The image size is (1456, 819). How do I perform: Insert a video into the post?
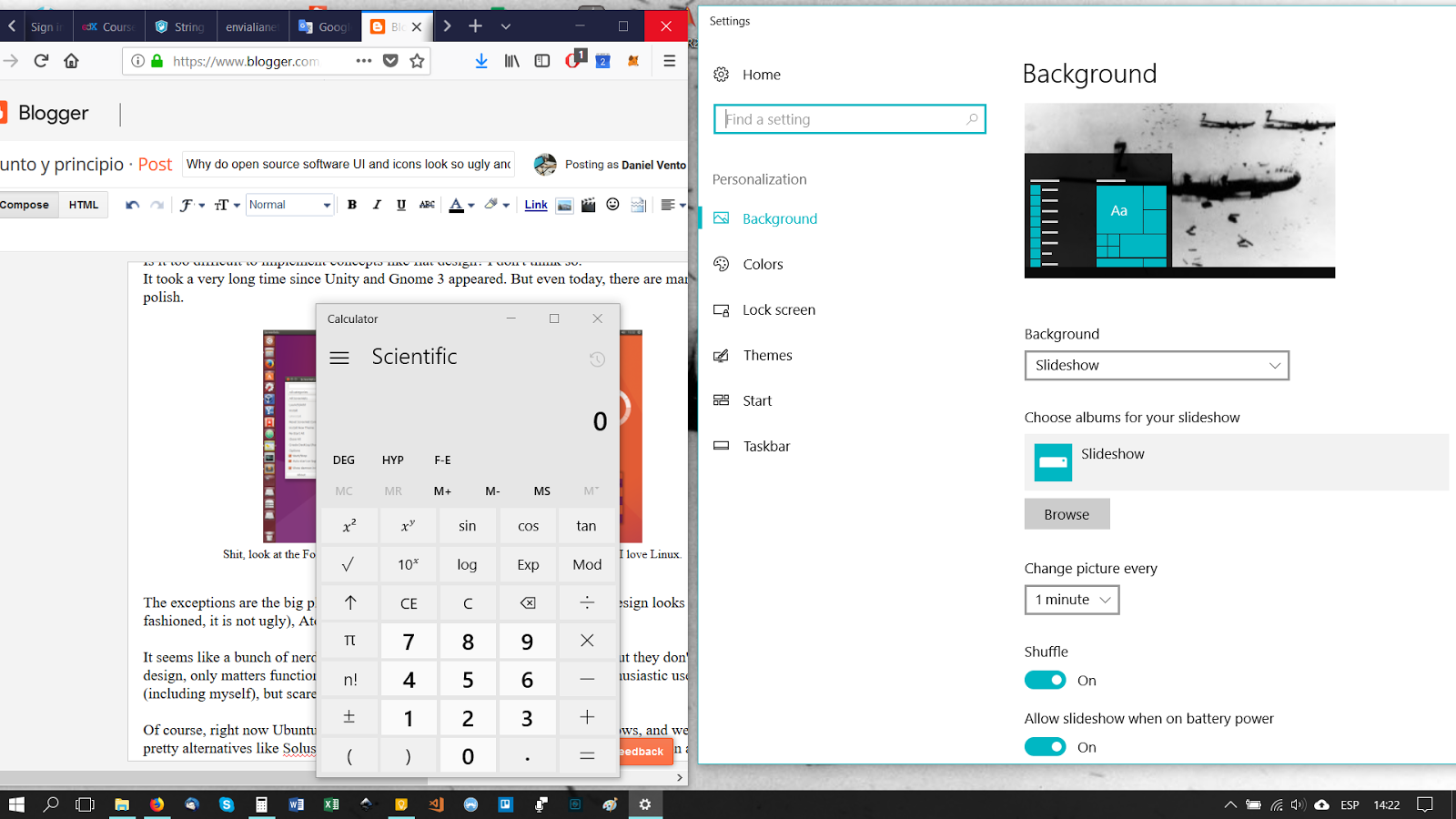(x=589, y=205)
